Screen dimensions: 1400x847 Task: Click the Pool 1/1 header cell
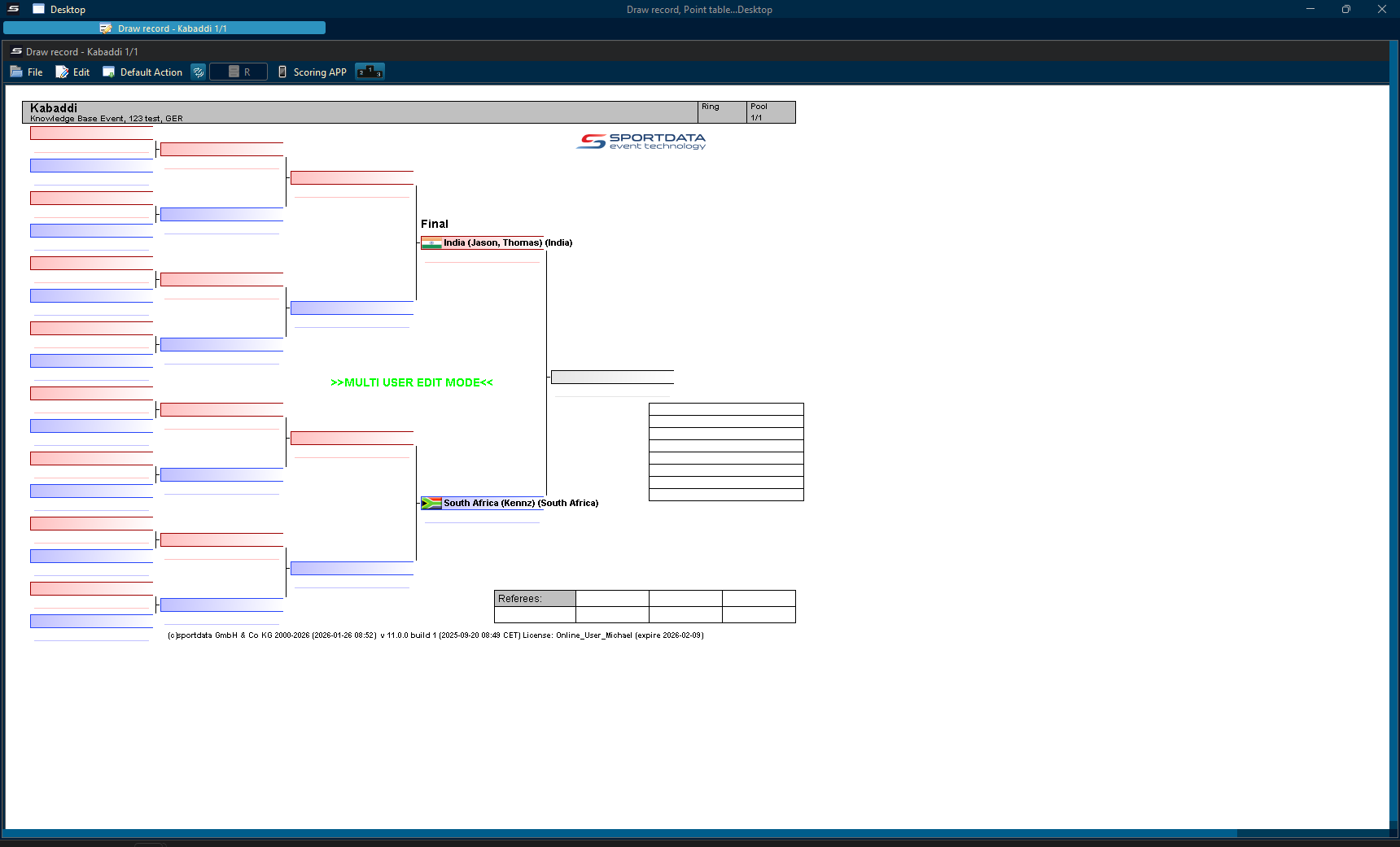coord(770,112)
